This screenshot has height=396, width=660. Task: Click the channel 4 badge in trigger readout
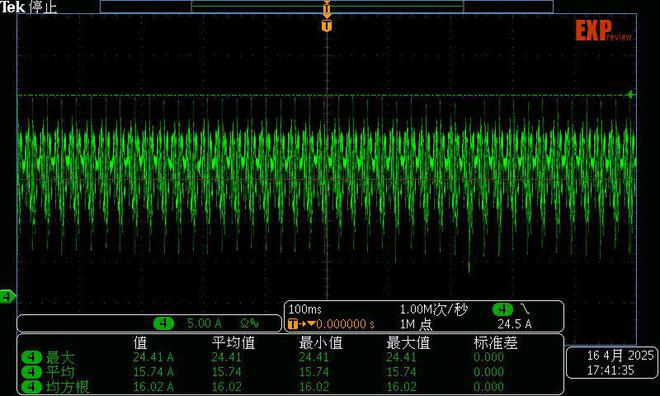point(503,309)
